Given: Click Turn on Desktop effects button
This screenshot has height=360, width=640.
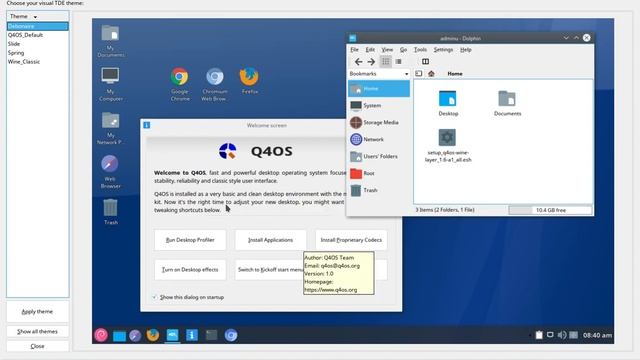Looking at the screenshot, I should (x=190, y=270).
